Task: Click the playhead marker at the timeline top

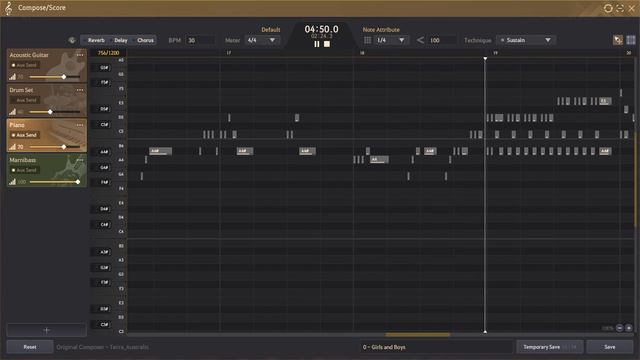Action: tap(485, 59)
